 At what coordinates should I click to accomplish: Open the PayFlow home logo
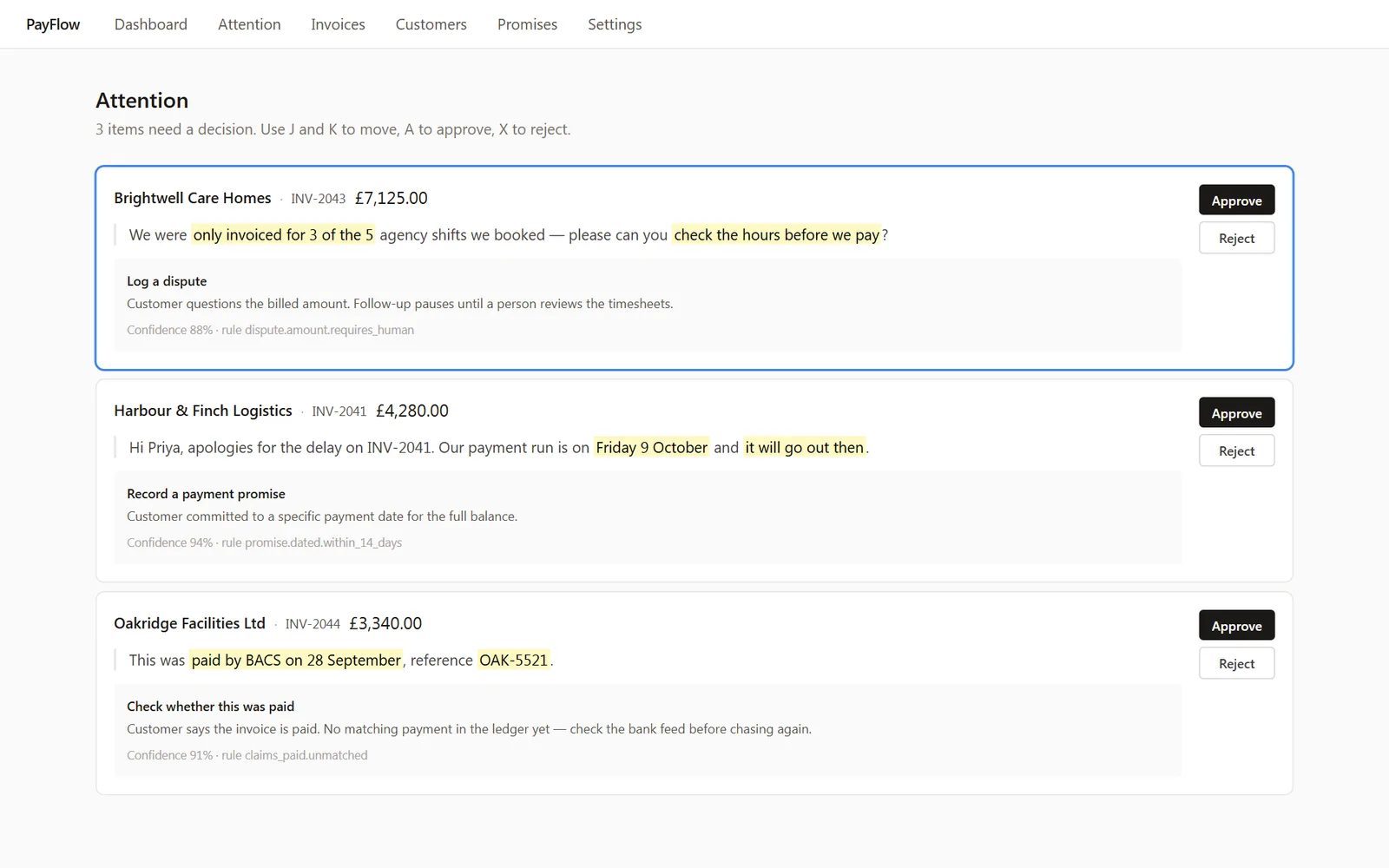coord(53,24)
